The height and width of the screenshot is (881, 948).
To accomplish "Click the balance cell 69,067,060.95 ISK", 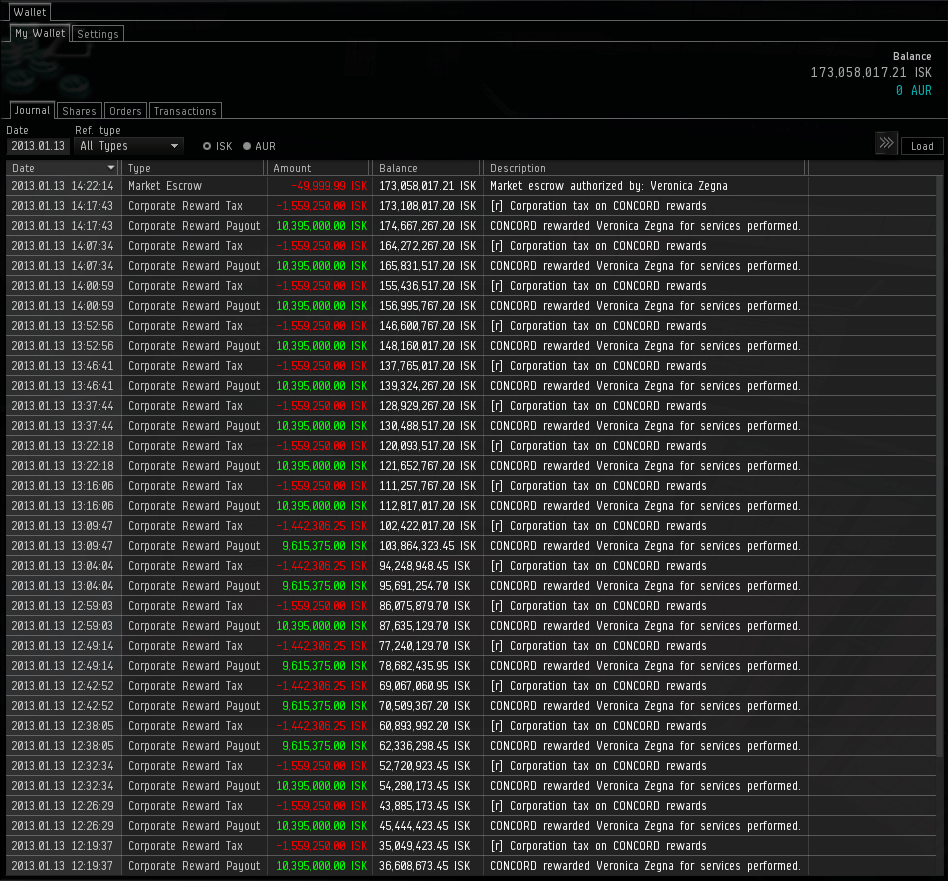I will 424,685.
